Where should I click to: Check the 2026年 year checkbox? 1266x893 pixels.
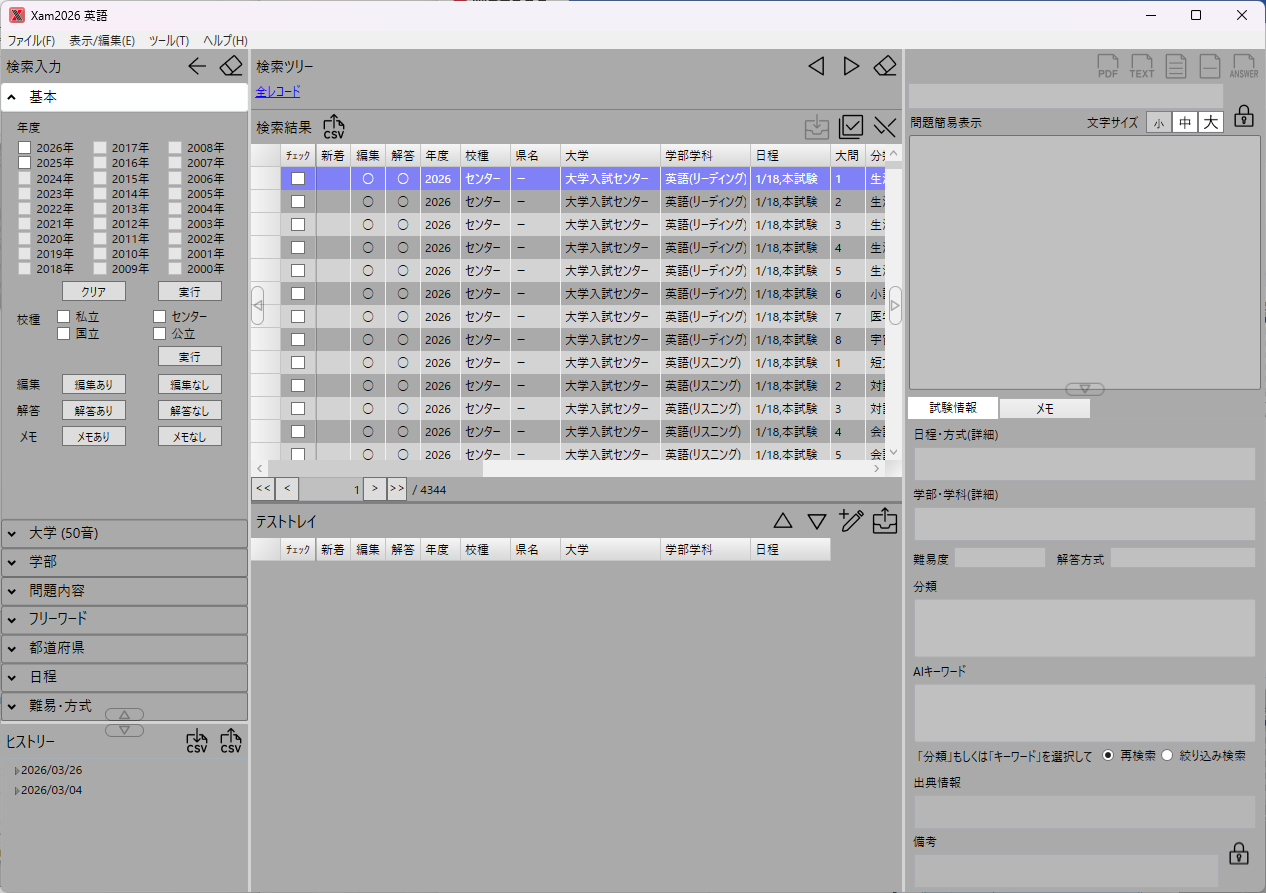(25, 148)
